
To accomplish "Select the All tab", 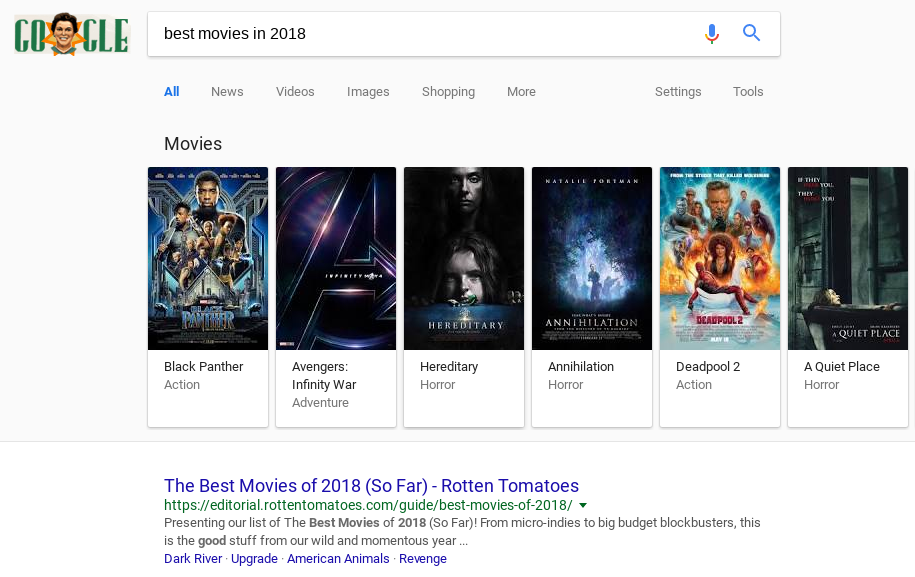I will (172, 92).
